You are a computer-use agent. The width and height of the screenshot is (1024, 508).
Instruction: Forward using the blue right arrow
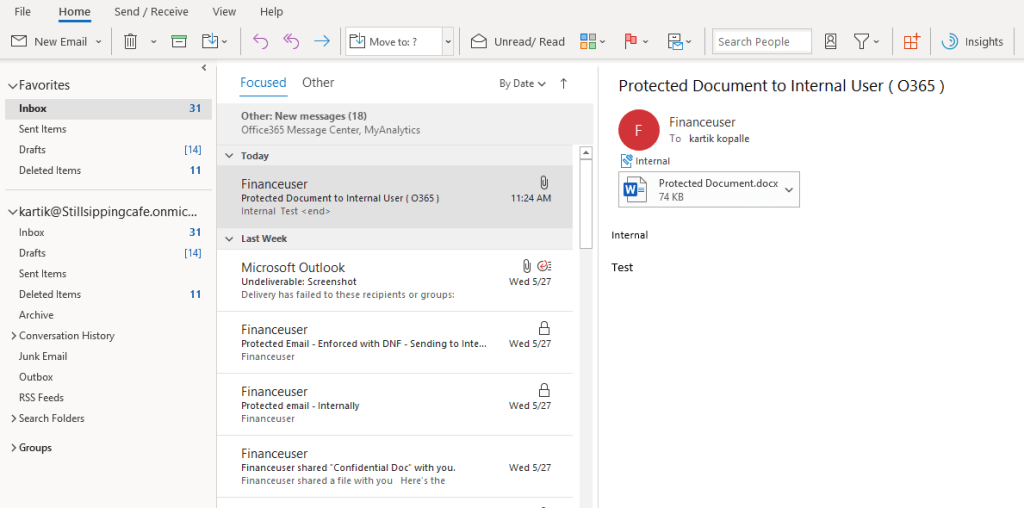322,42
